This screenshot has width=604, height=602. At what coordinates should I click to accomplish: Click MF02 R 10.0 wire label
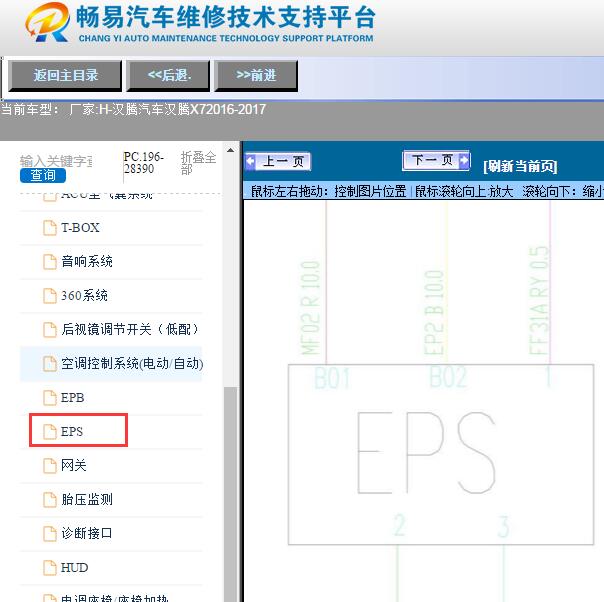[x=310, y=307]
